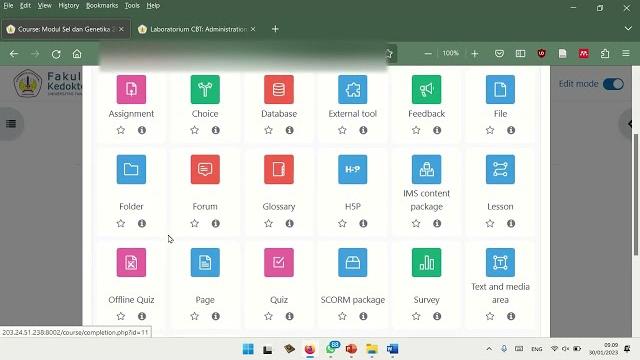Image resolution: width=640 pixels, height=360 pixels.
Task: Pick the Database activity icon
Action: point(279,89)
